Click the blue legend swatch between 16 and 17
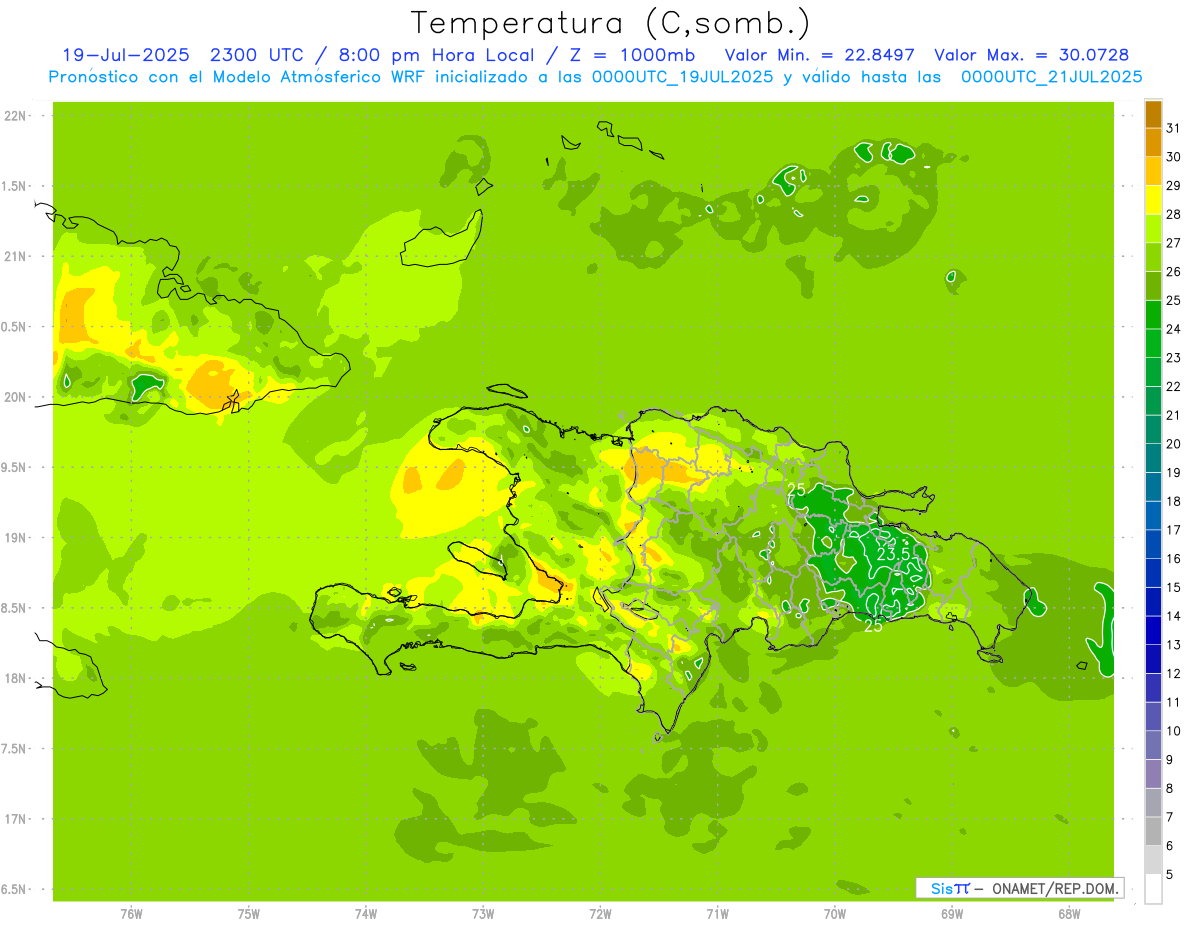The width and height of the screenshot is (1200, 927). click(x=1153, y=544)
